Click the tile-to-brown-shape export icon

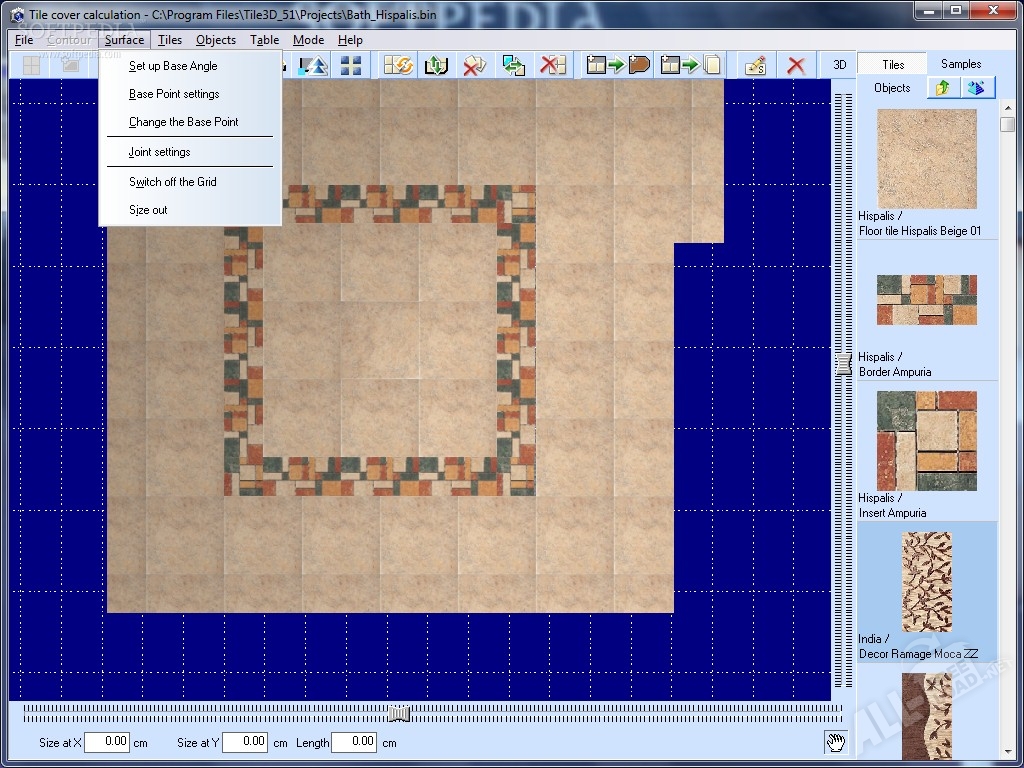(619, 66)
